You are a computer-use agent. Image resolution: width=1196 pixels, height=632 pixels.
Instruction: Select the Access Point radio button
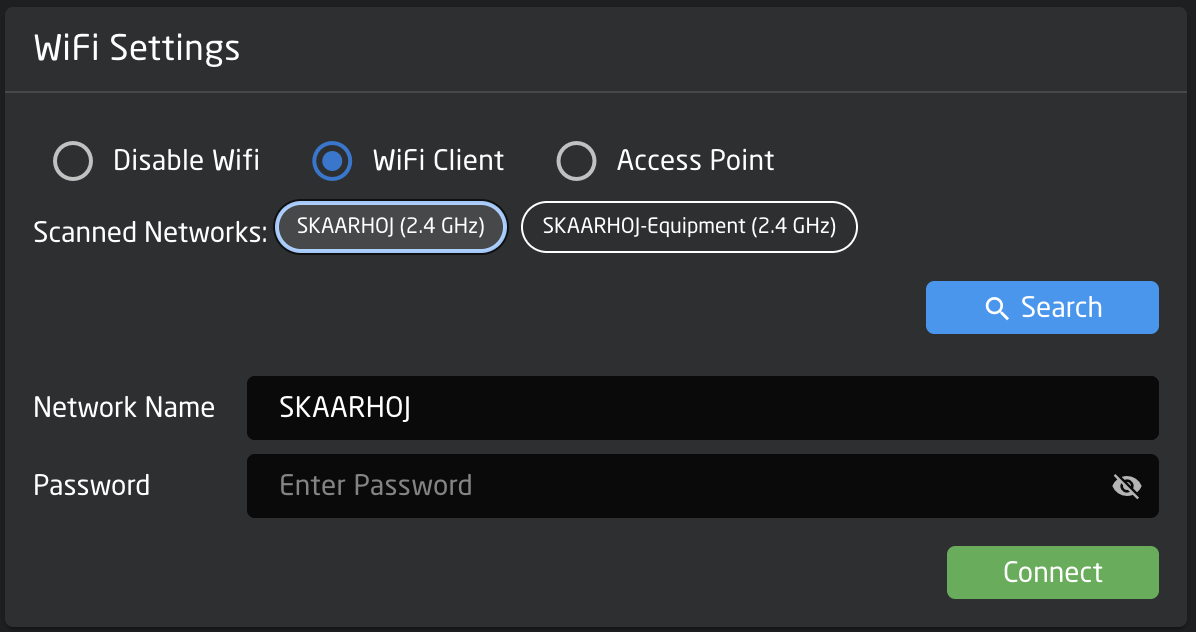[576, 161]
